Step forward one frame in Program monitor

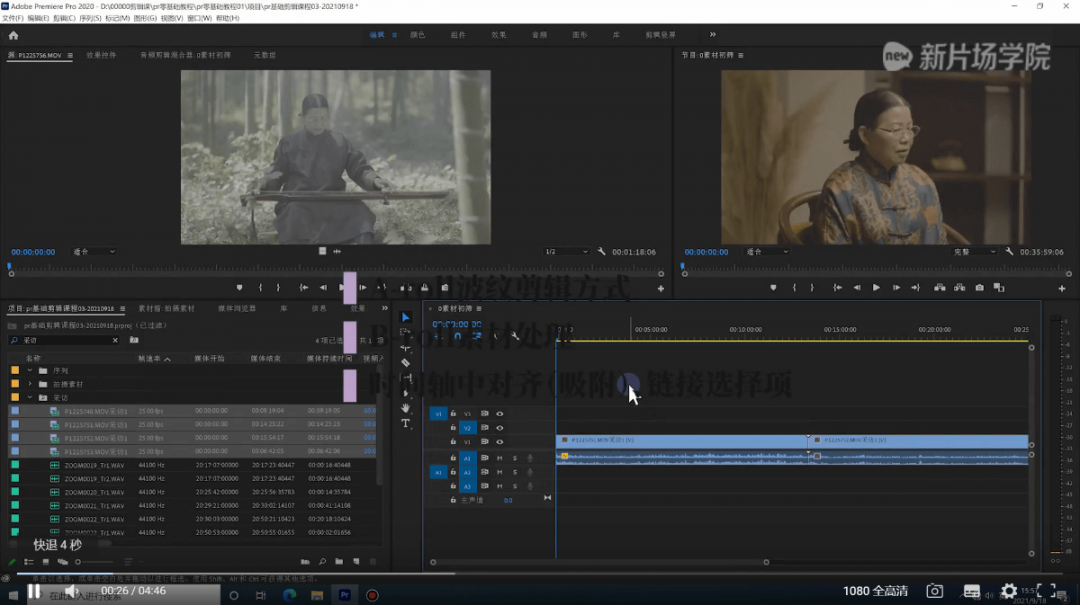(x=895, y=287)
